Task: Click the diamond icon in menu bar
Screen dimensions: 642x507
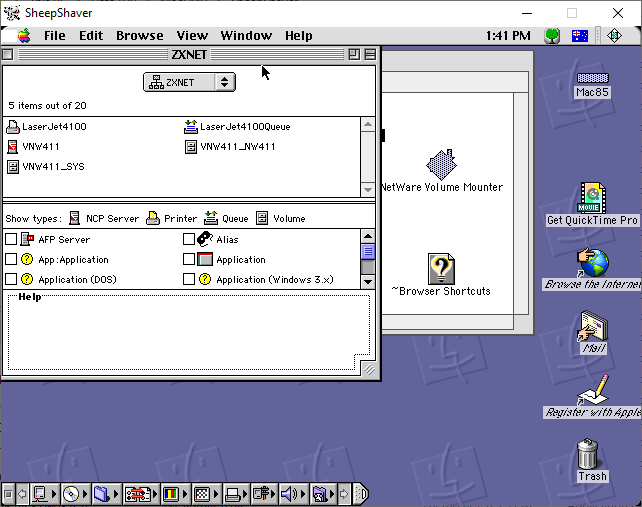Action: click(614, 36)
